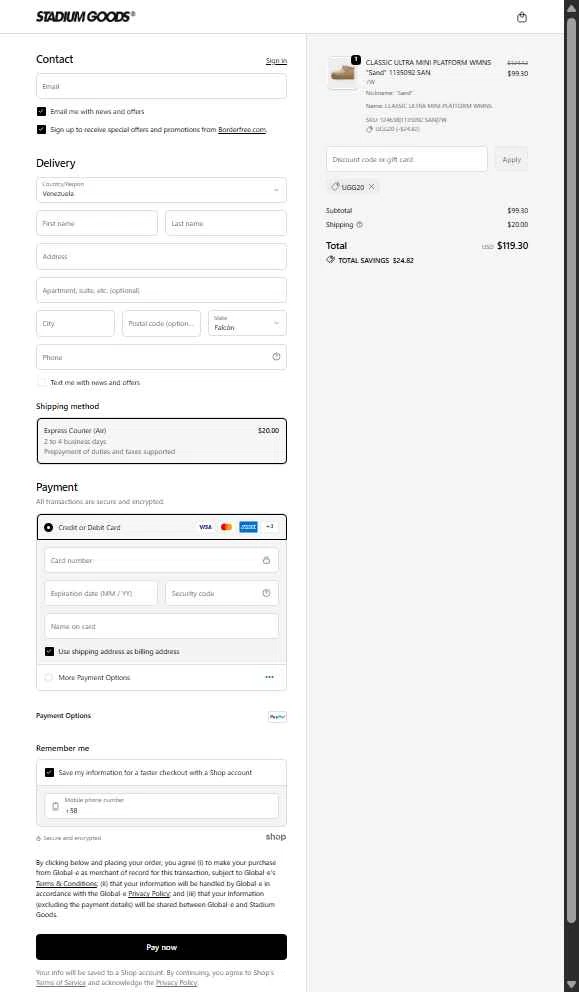Click the Visa card icon
This screenshot has height=992, width=579.
[x=205, y=527]
